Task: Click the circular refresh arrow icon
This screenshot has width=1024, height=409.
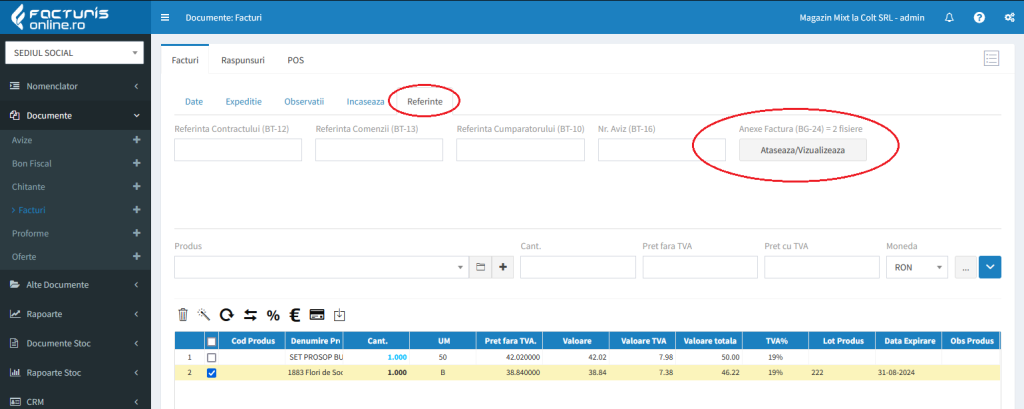Action: pyautogui.click(x=226, y=315)
